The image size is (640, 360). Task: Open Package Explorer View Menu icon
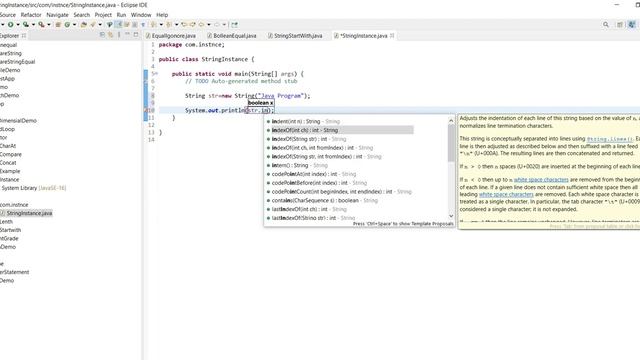point(119,35)
